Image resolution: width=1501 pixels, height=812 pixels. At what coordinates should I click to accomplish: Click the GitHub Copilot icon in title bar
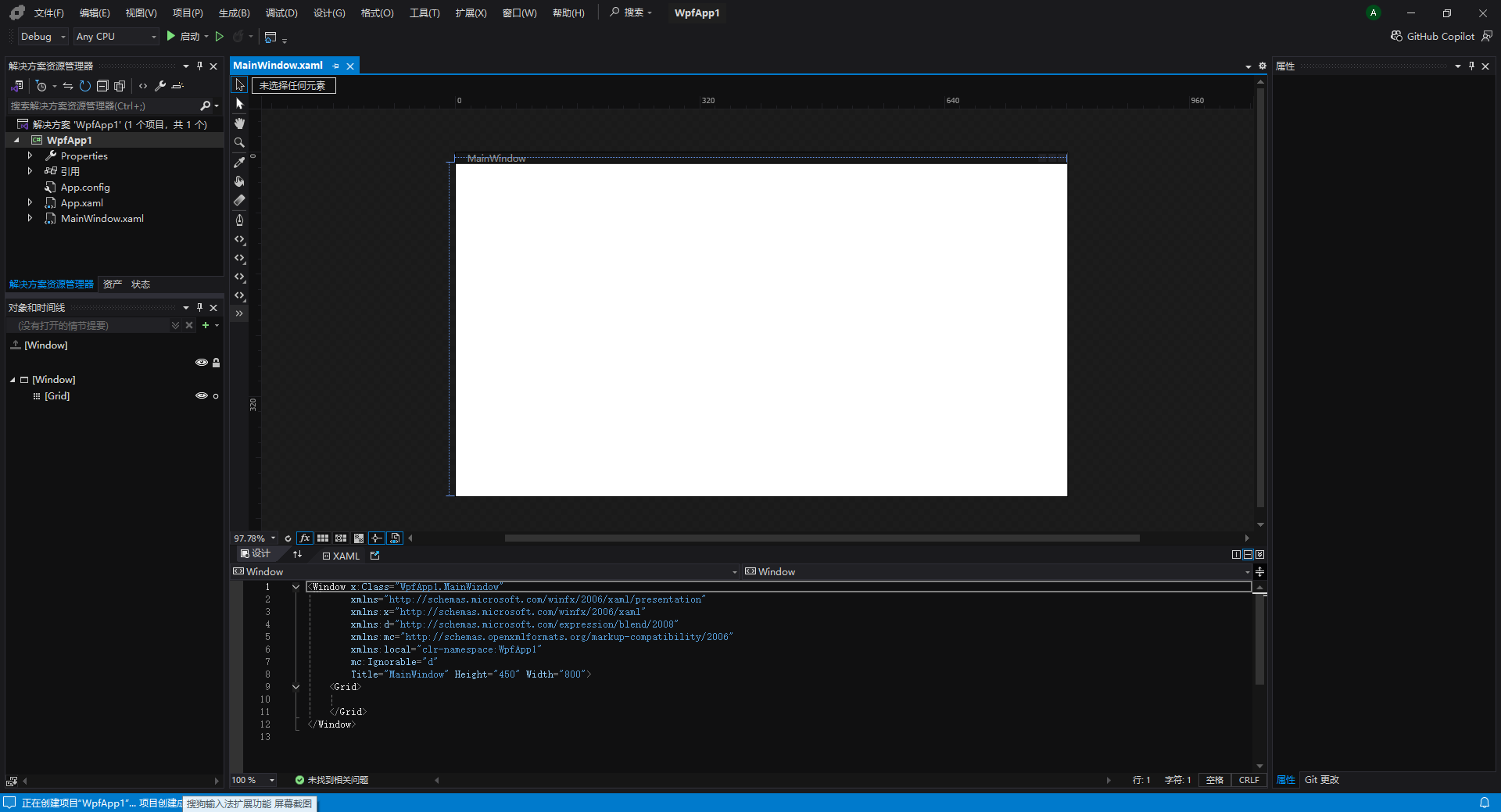click(1396, 36)
